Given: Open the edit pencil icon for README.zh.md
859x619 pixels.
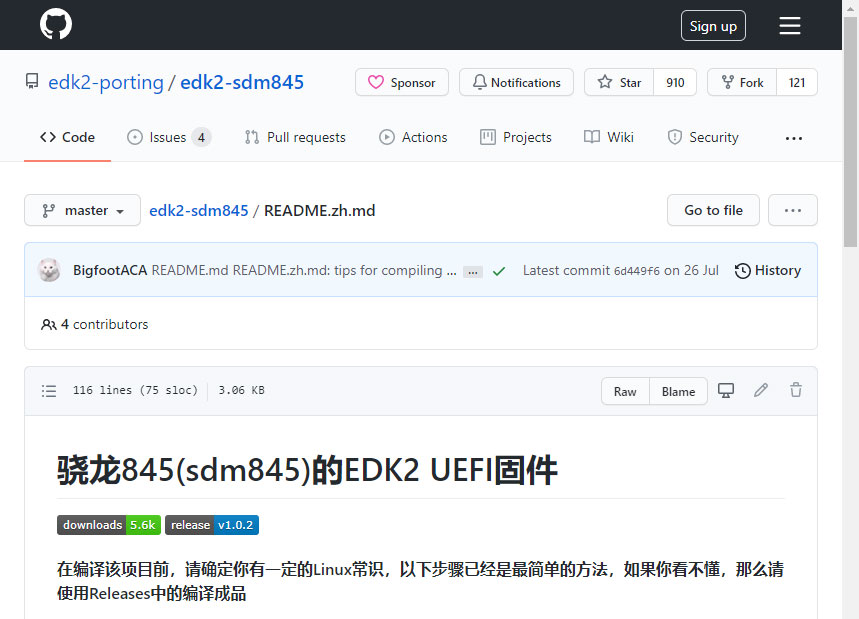Looking at the screenshot, I should pyautogui.click(x=761, y=390).
